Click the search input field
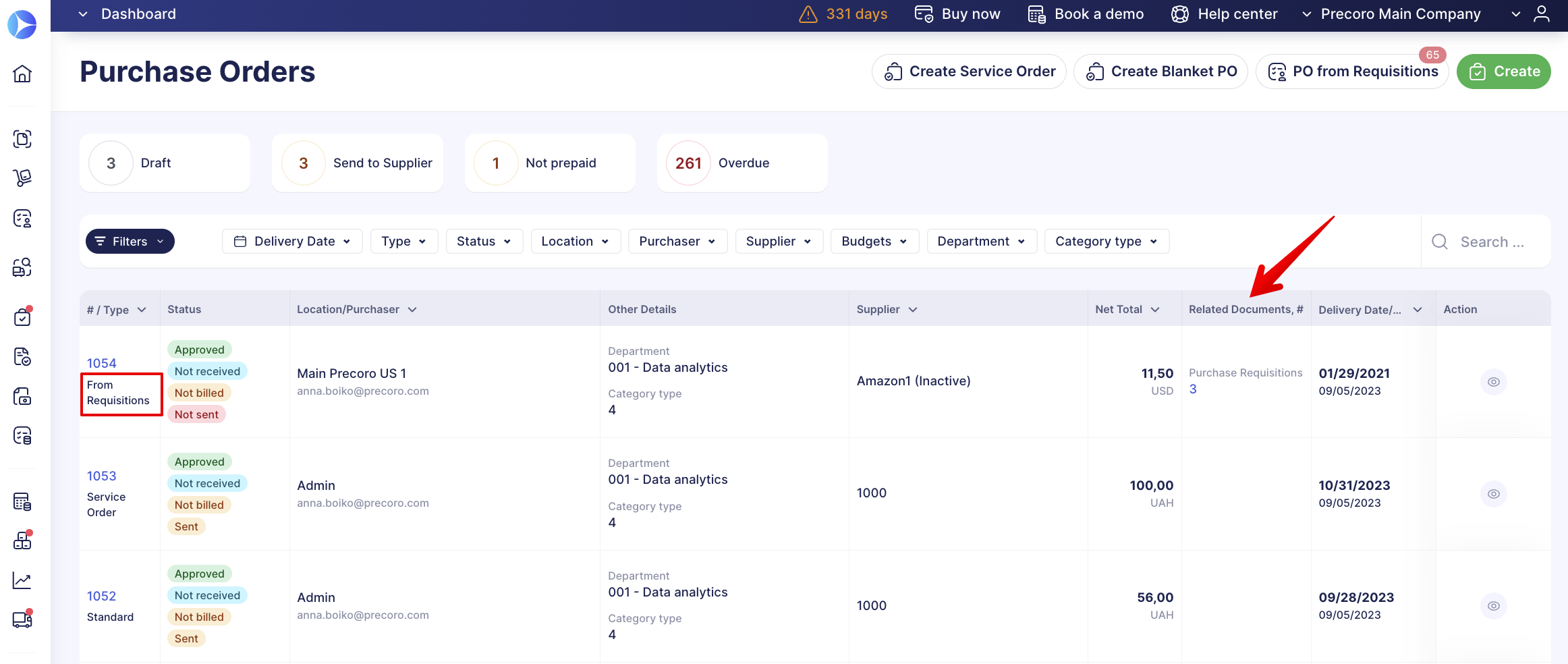This screenshot has height=664, width=1568. (1491, 241)
